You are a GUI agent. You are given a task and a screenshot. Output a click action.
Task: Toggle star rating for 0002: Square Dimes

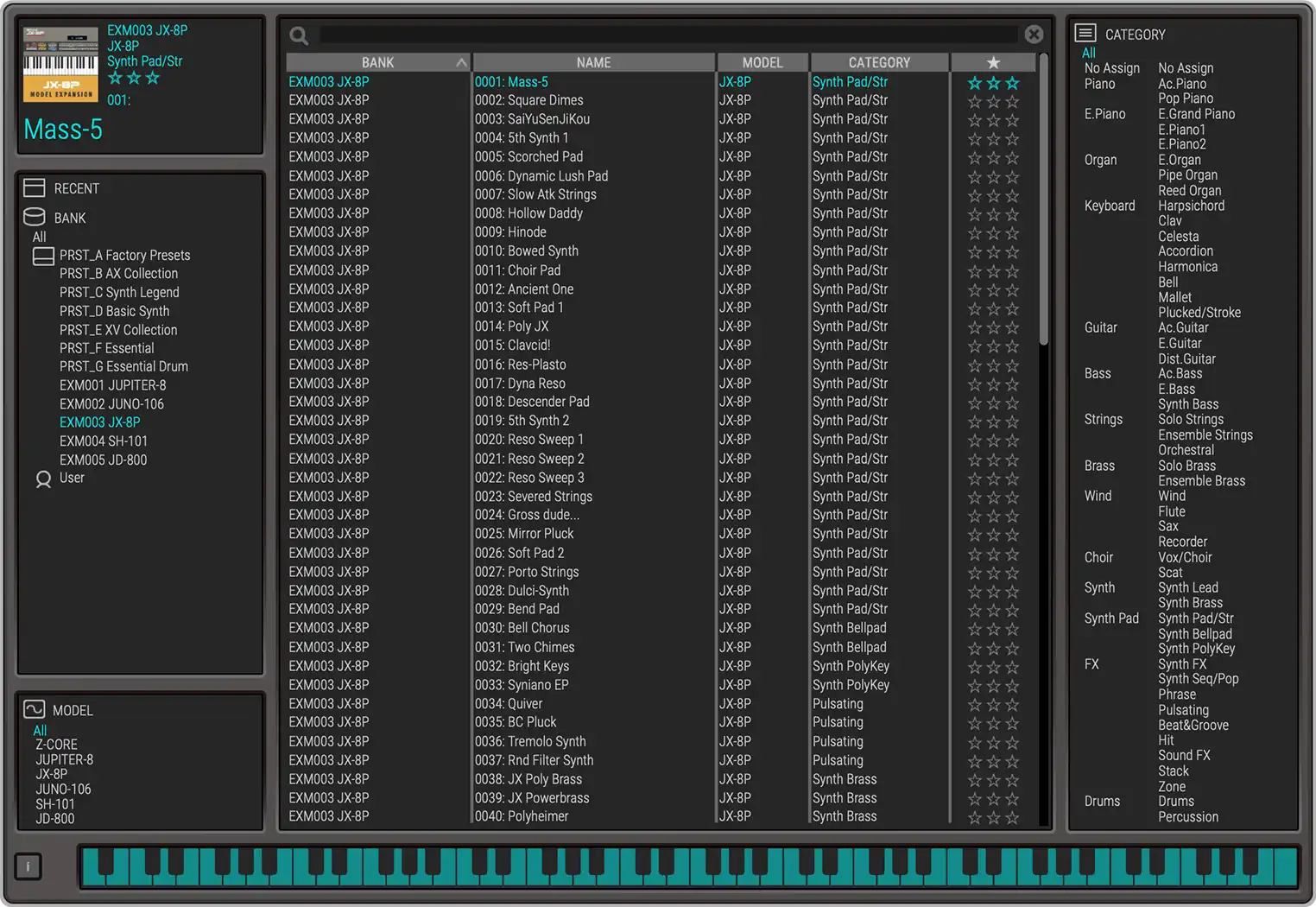pyautogui.click(x=993, y=101)
